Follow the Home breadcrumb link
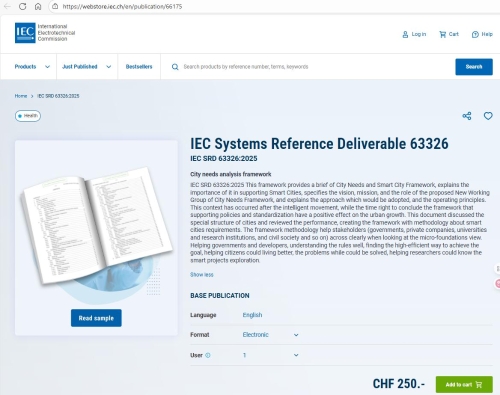Image resolution: width=500 pixels, height=395 pixels. pyautogui.click(x=21, y=96)
